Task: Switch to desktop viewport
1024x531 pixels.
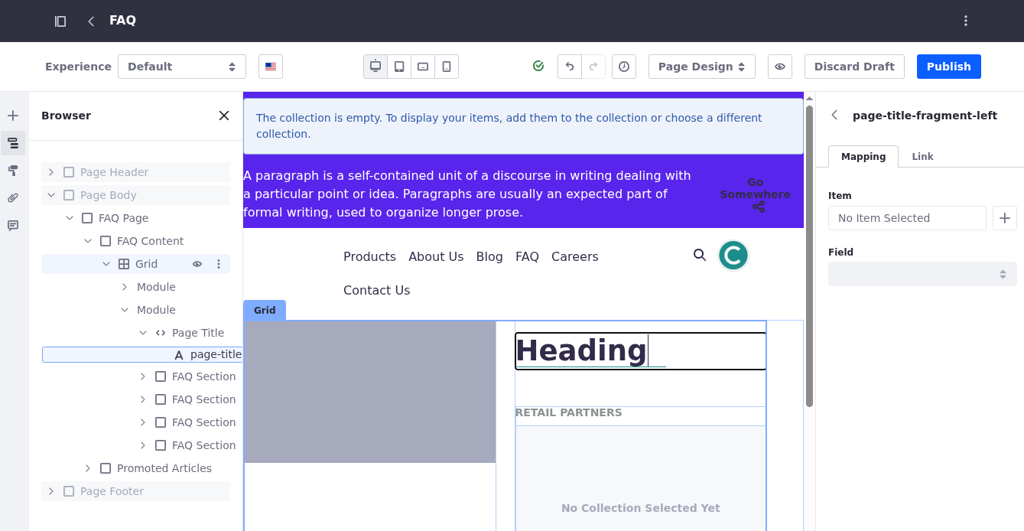Action: [376, 67]
